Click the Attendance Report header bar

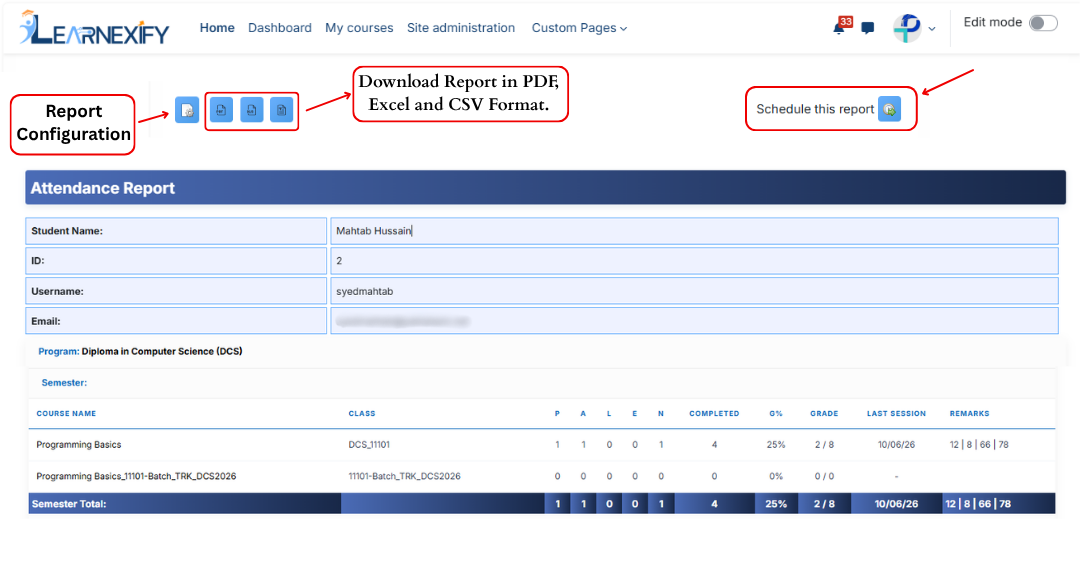546,187
